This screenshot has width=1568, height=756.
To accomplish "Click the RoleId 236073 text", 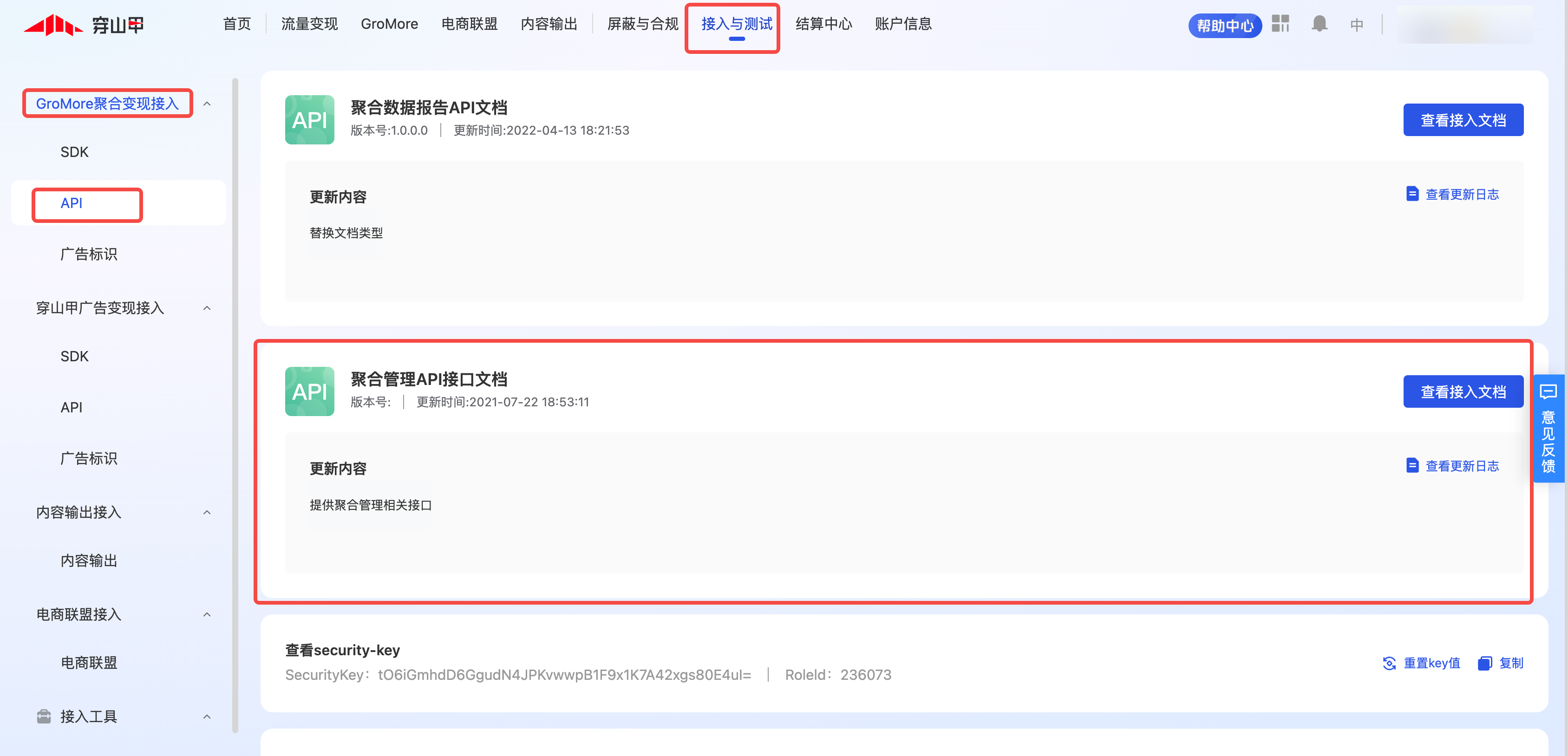I will tap(837, 675).
